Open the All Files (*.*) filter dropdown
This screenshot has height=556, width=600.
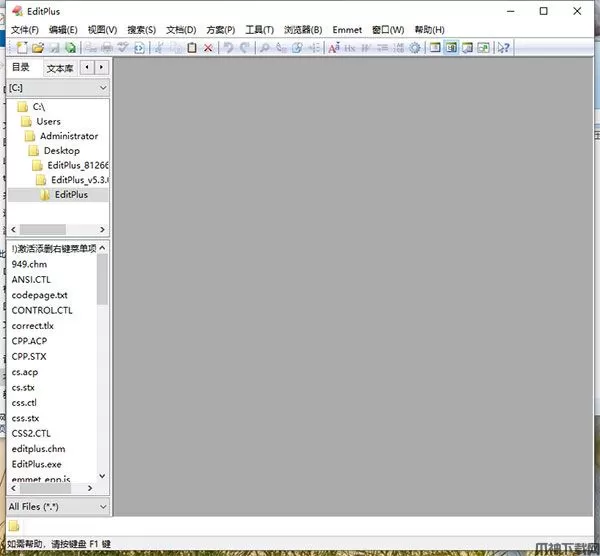[x=58, y=507]
